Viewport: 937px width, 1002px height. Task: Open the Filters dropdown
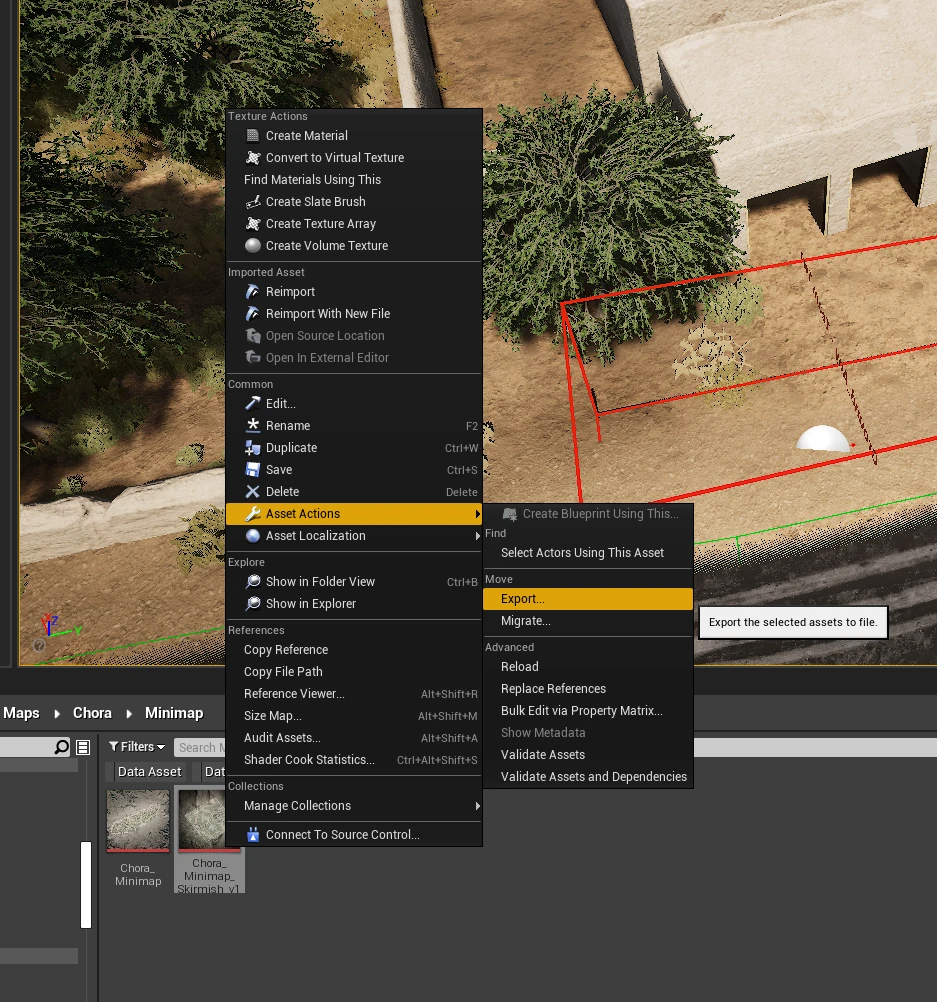[136, 746]
